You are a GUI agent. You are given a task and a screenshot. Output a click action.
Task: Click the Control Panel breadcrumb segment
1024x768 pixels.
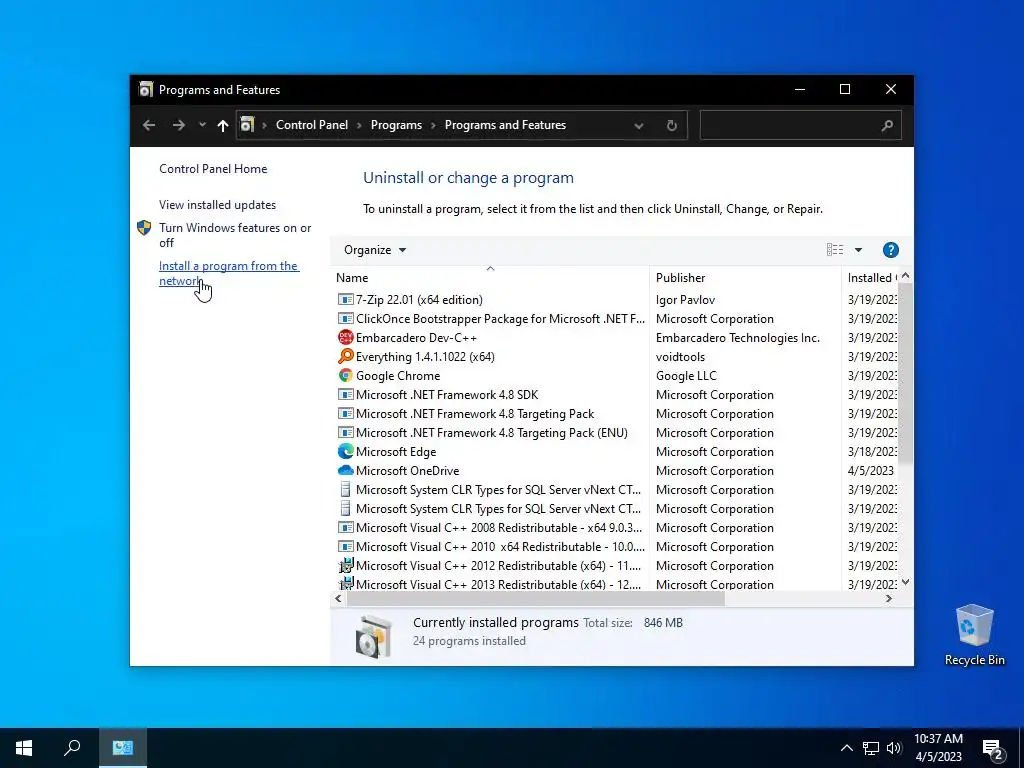coord(312,125)
